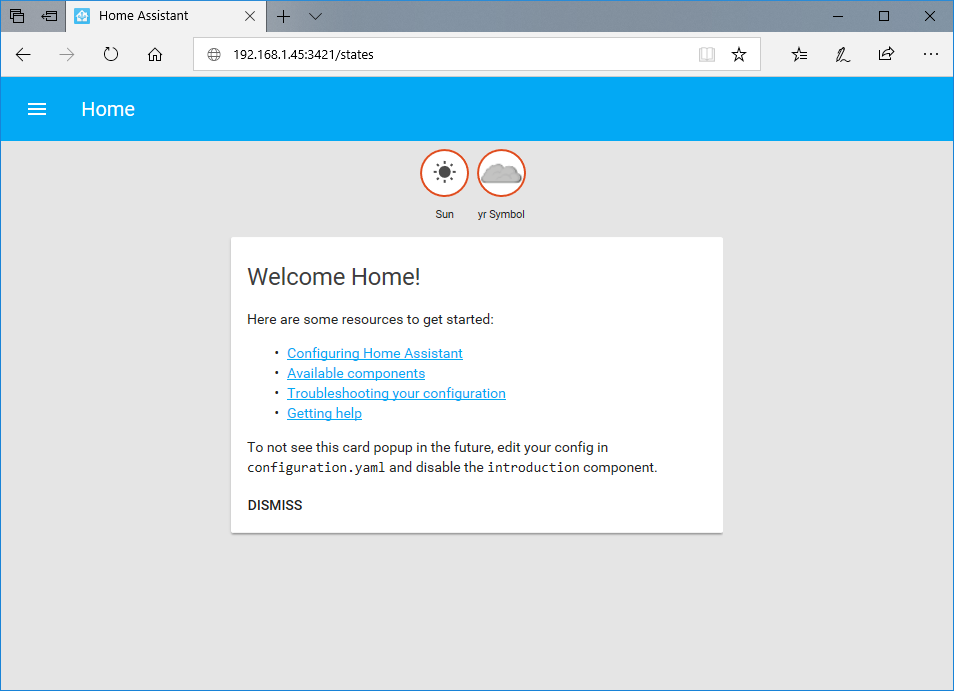
Task: Dismiss the Welcome Home card
Action: pos(275,505)
